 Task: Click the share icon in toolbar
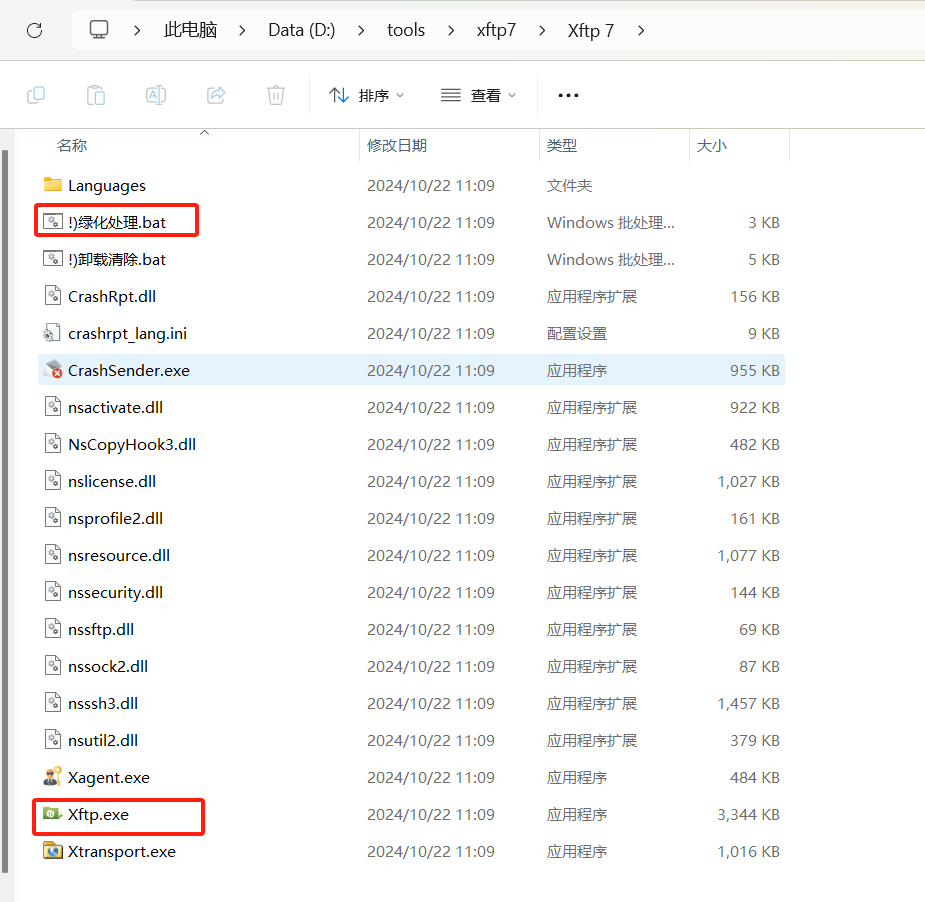coord(216,94)
